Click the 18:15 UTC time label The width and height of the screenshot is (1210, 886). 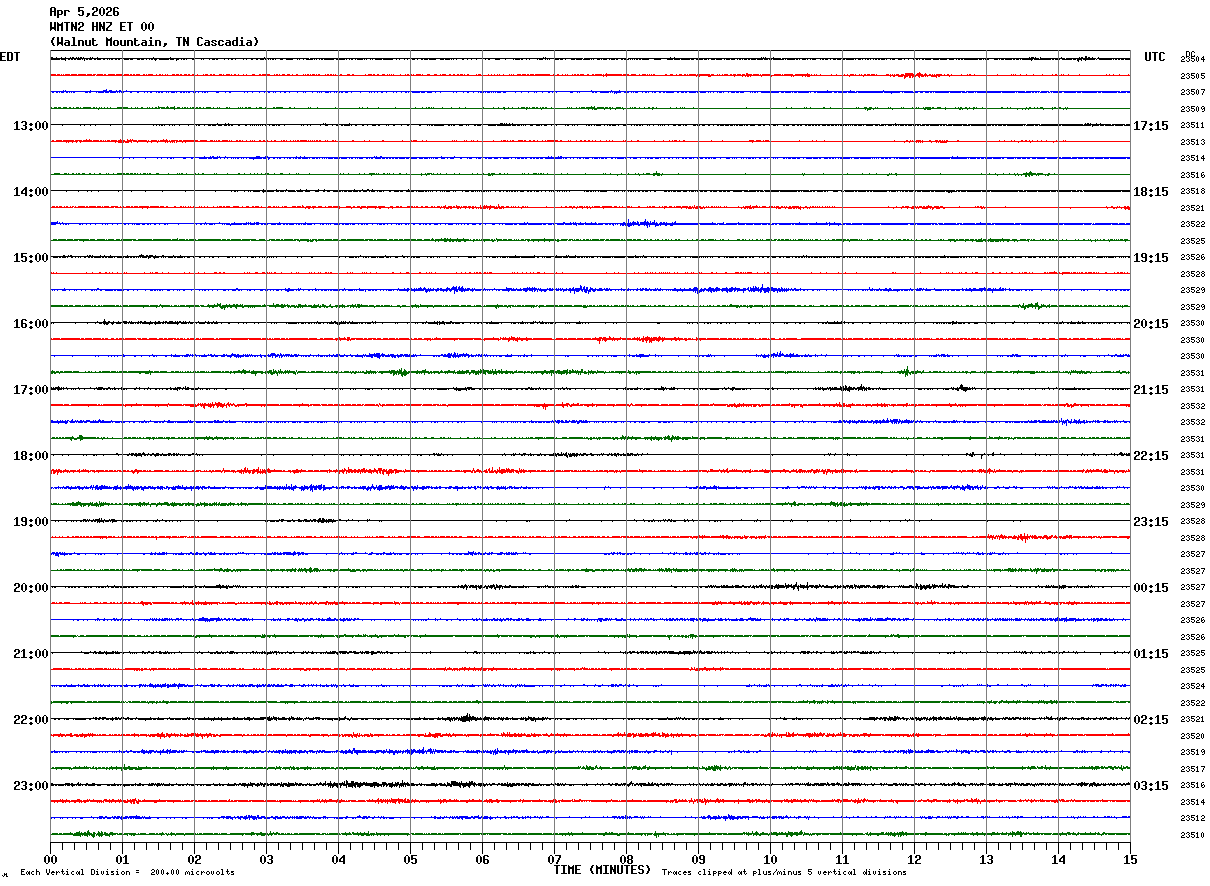[x=1151, y=192]
